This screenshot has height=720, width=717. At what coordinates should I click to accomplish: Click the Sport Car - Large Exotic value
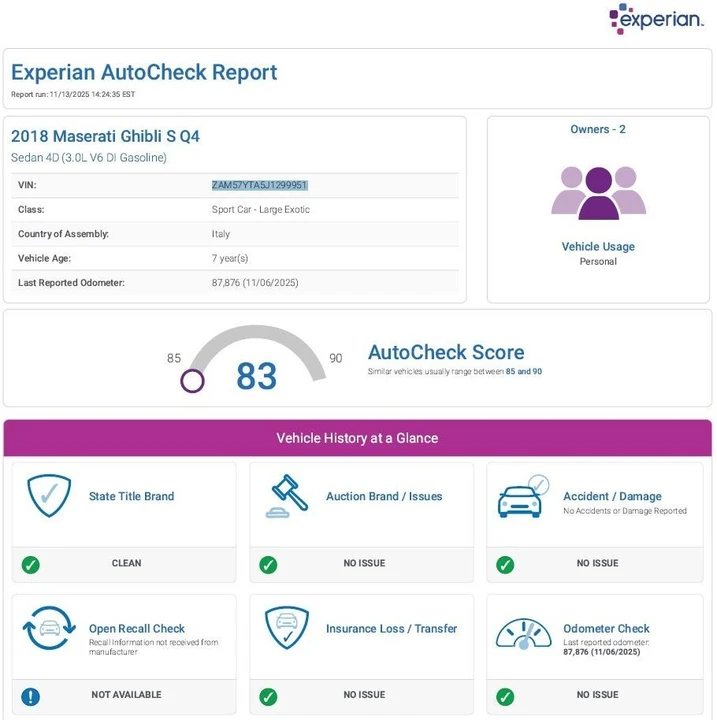pos(260,209)
